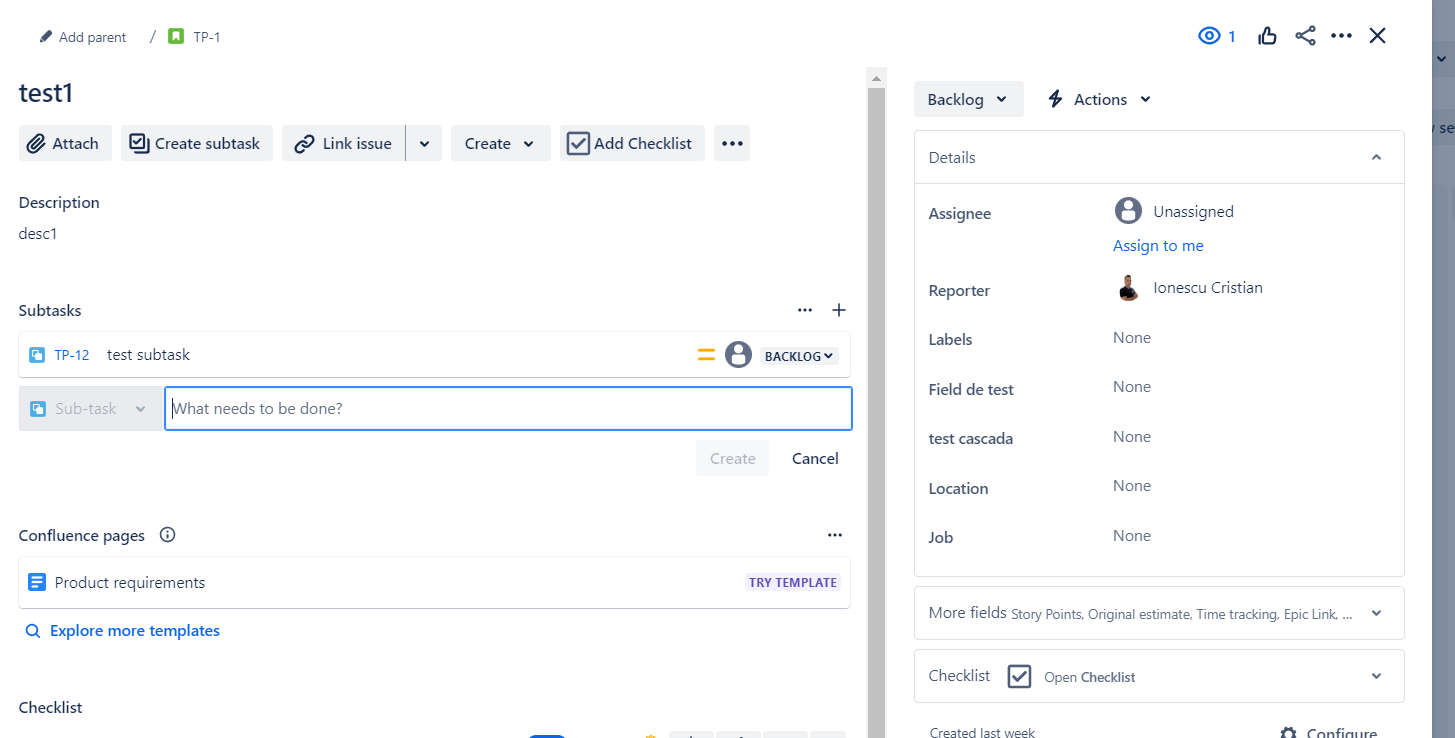Click the medium priority icon on TP-12
1455x738 pixels.
coord(706,355)
